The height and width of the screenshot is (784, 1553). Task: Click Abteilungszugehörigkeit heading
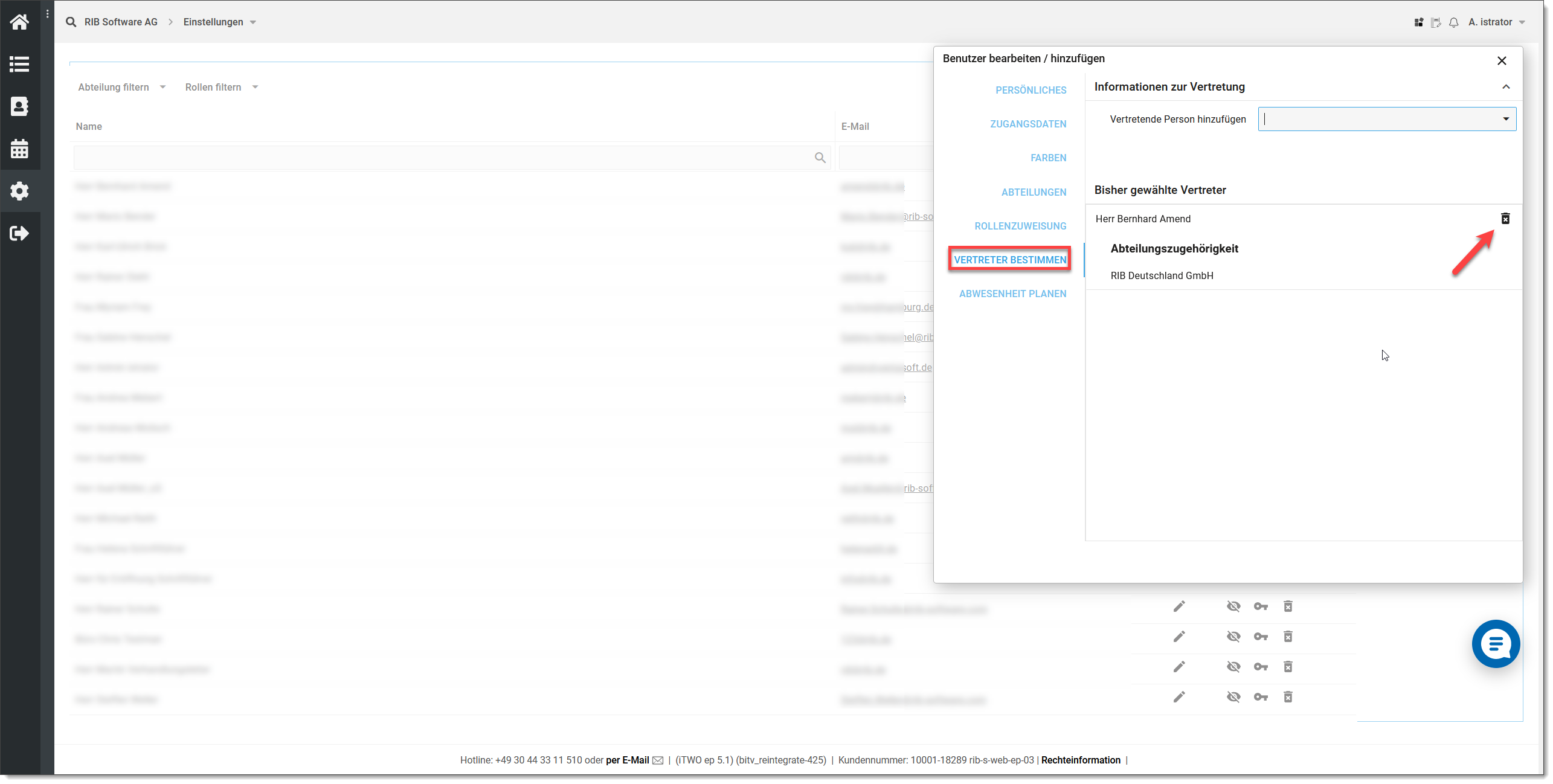1174,248
